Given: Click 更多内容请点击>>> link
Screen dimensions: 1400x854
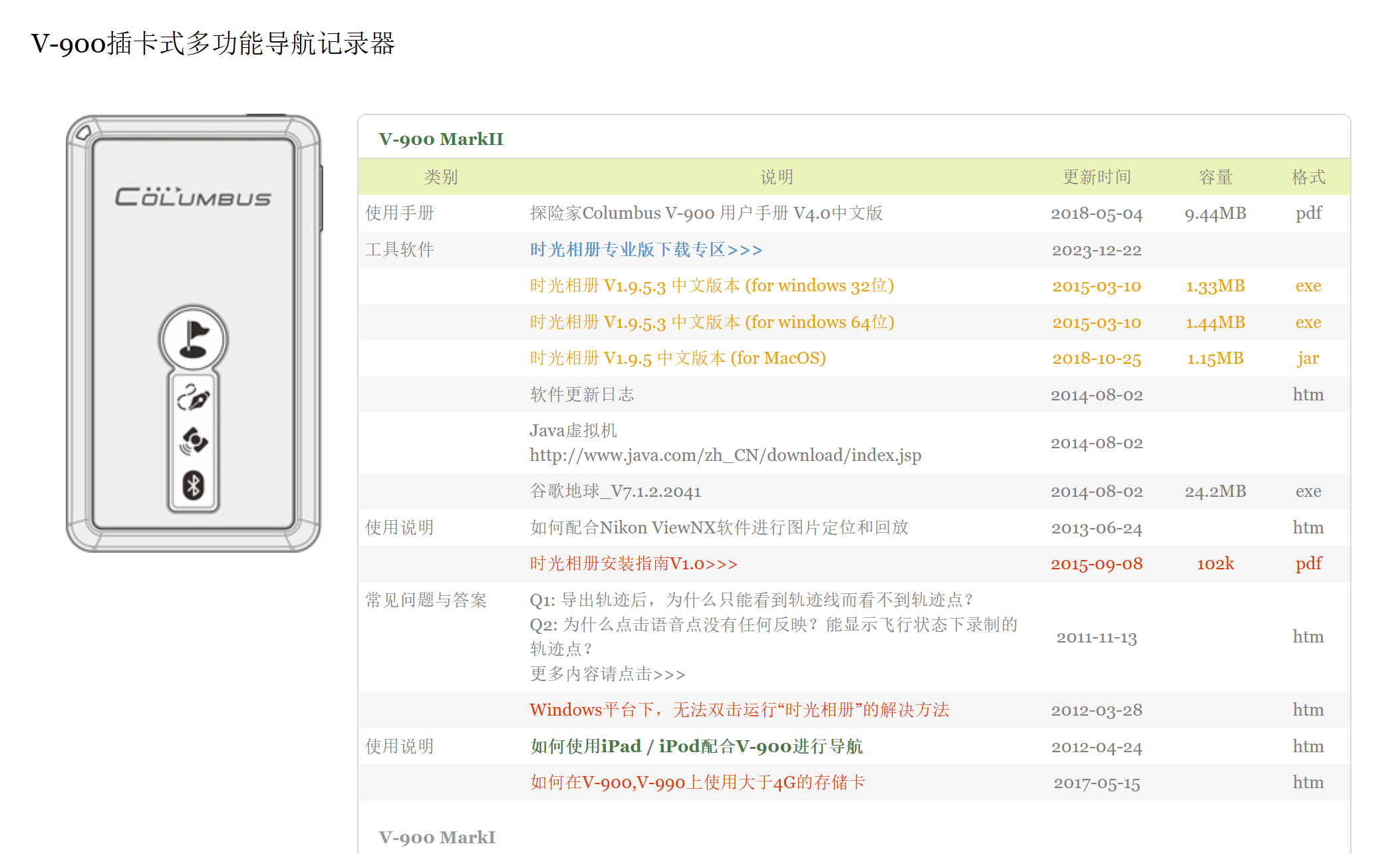Looking at the screenshot, I should click(x=607, y=674).
